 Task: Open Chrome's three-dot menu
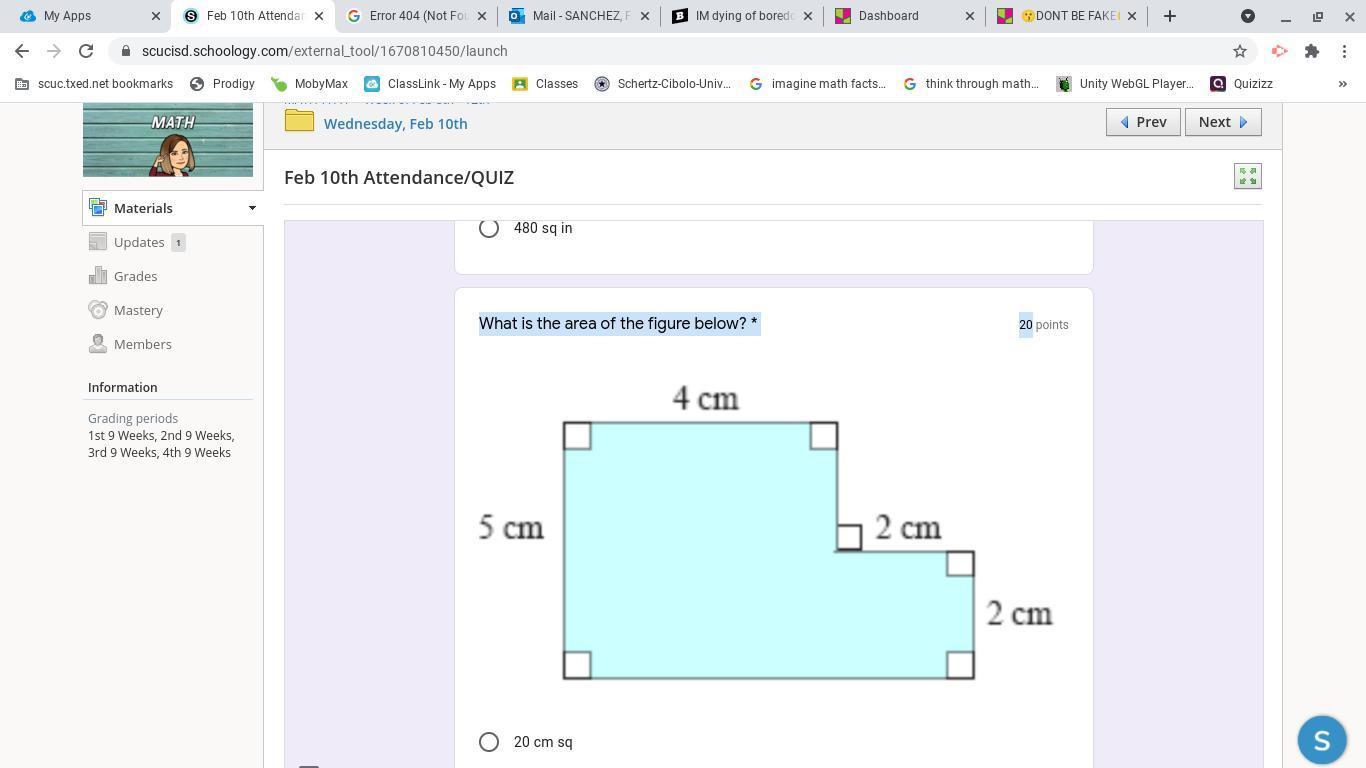point(1344,51)
